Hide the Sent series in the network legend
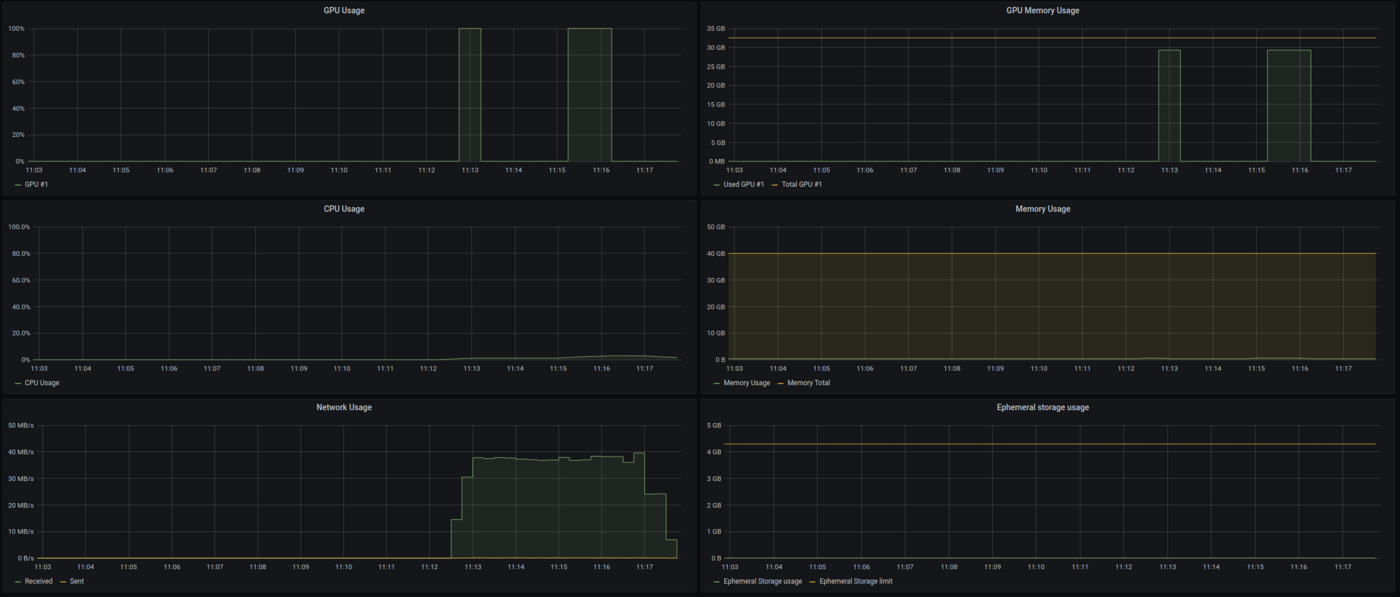 click(x=76, y=581)
